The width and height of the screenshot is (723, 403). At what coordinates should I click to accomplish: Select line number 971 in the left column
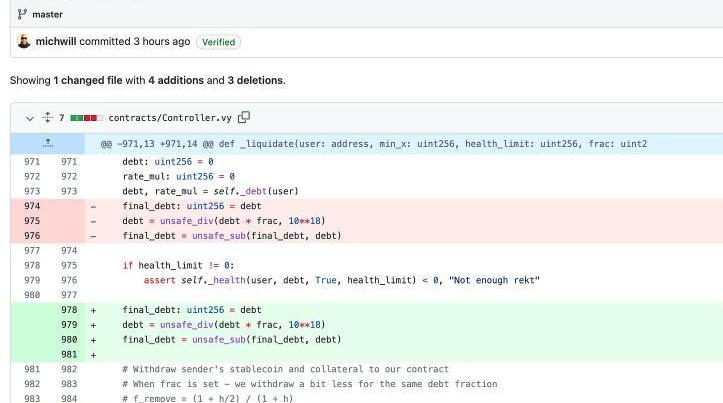point(32,161)
